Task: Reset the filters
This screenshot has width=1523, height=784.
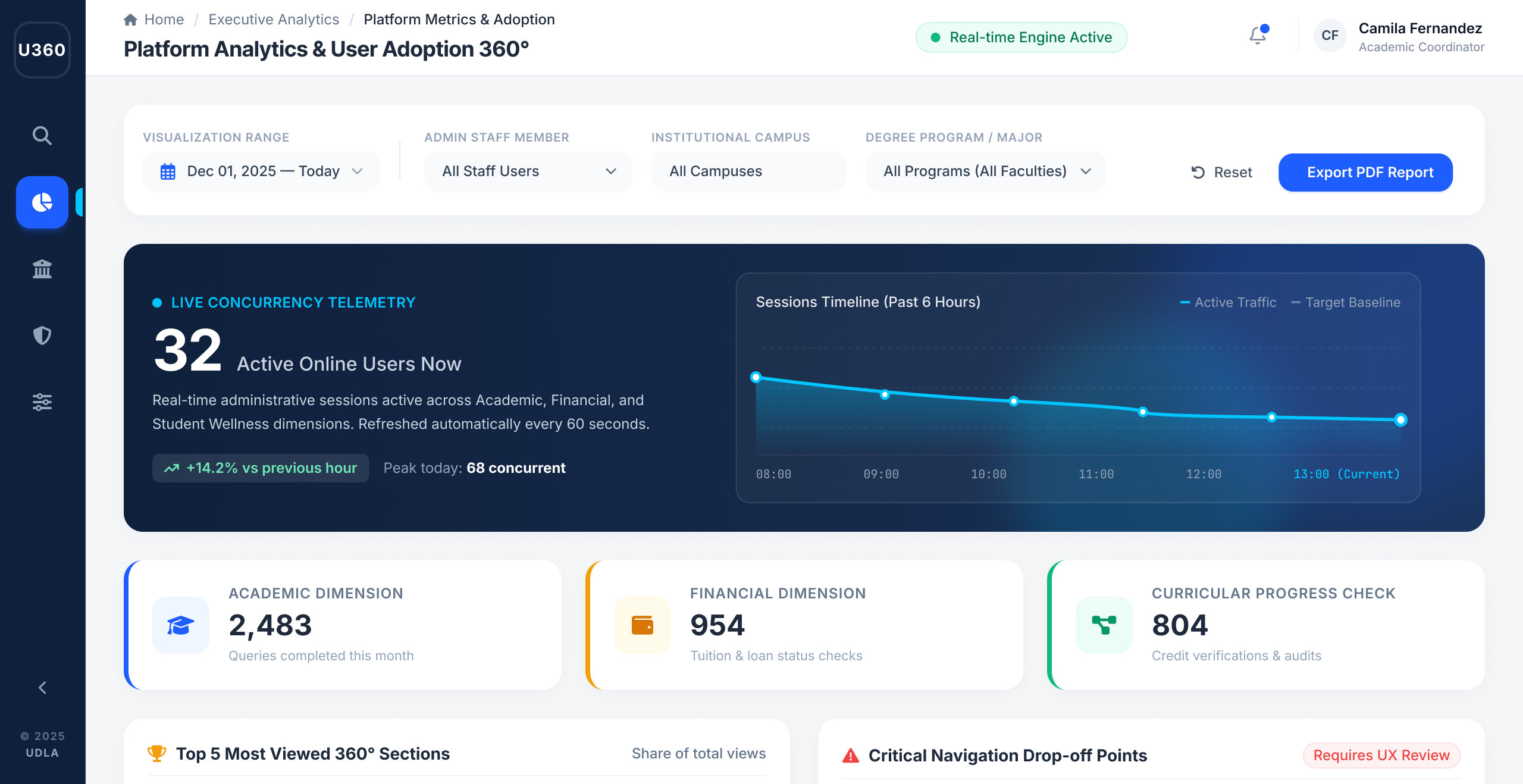Action: [x=1222, y=173]
